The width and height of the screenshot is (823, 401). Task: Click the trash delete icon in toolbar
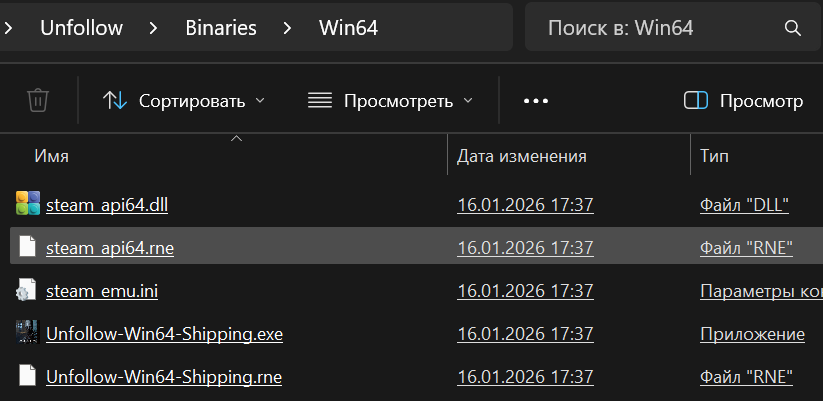(38, 100)
